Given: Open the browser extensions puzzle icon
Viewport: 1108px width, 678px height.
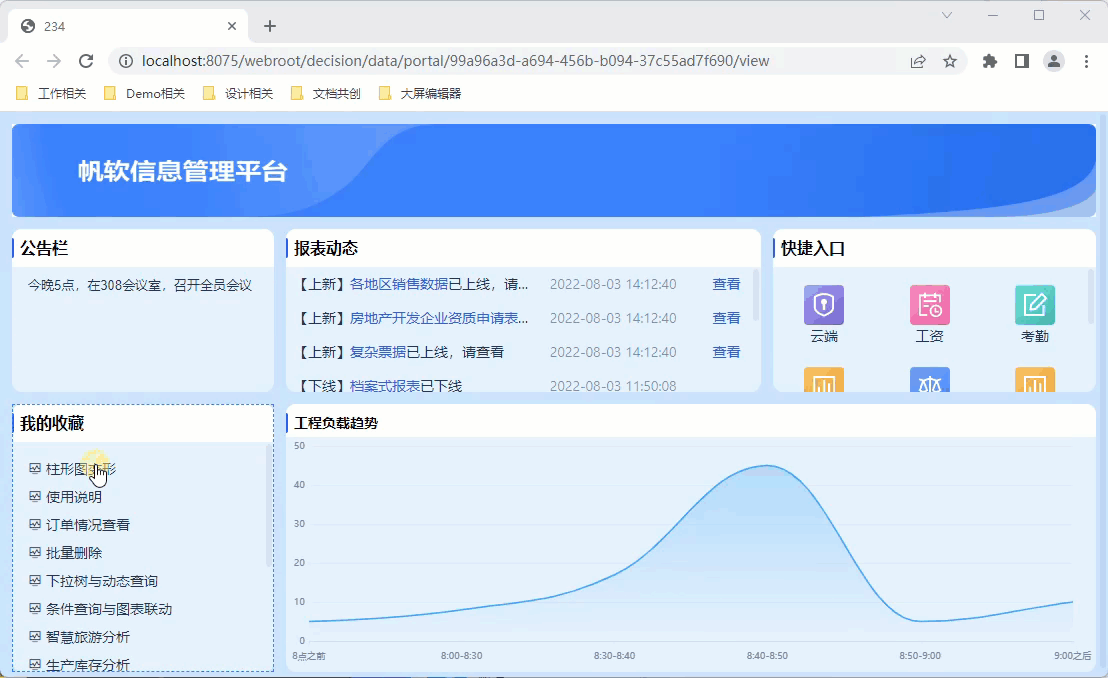Looking at the screenshot, I should pos(989,62).
